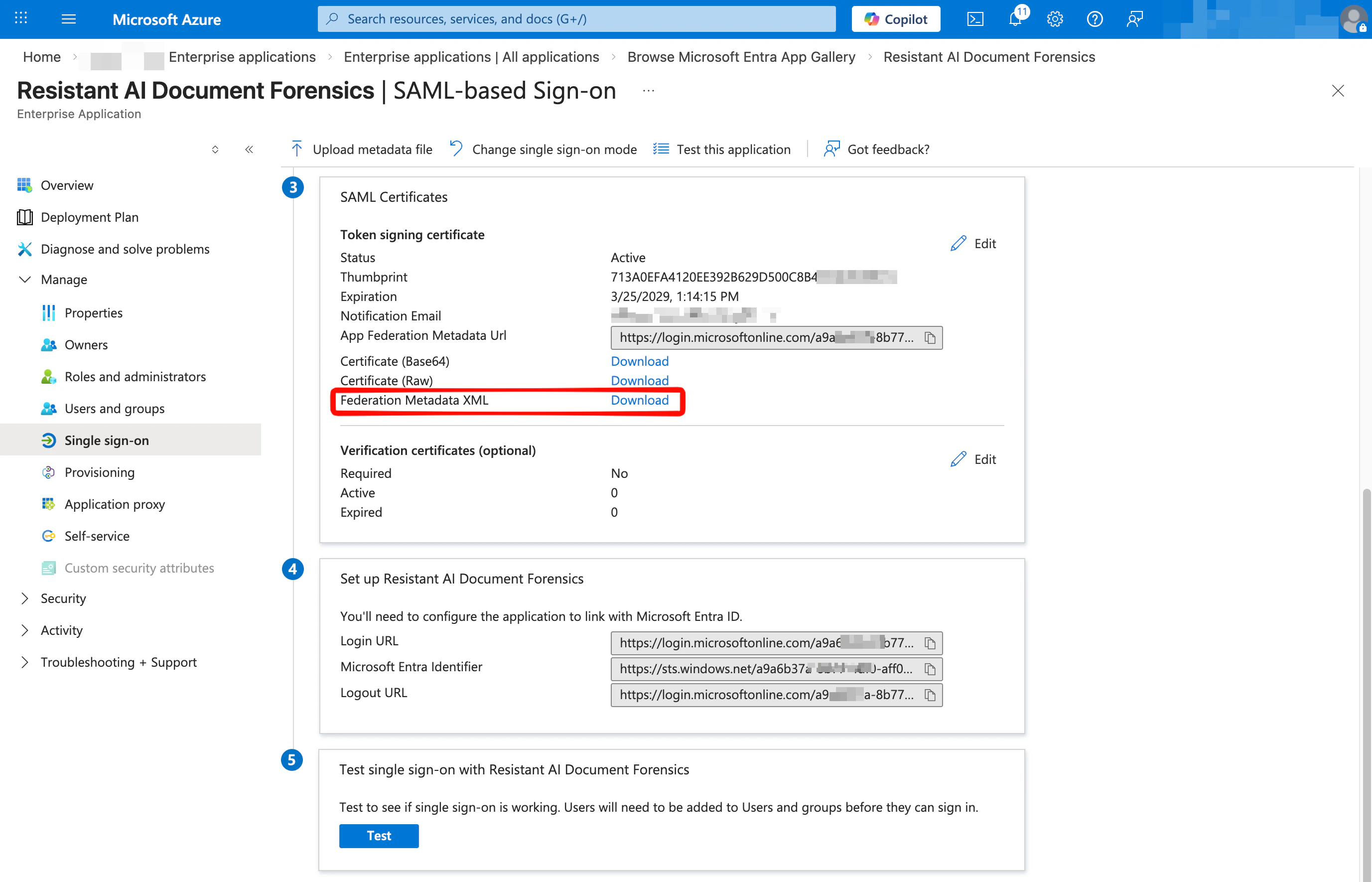1372x882 pixels.
Task: Open the Help question mark icon
Action: point(1095,19)
